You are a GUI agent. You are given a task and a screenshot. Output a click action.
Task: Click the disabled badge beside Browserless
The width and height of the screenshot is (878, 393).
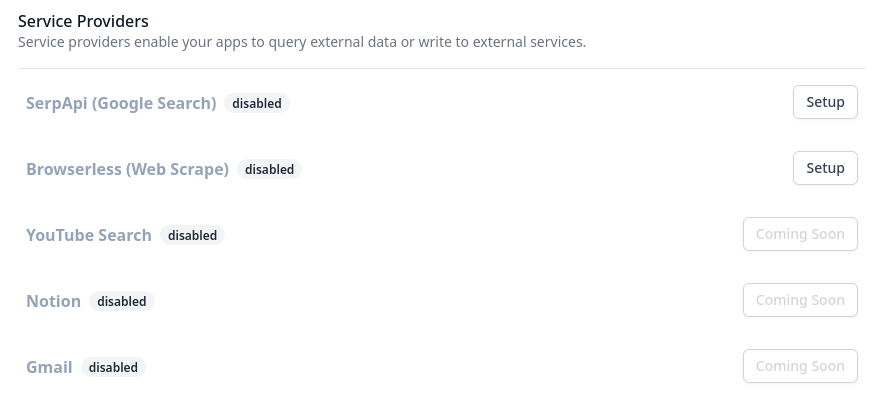coord(269,169)
